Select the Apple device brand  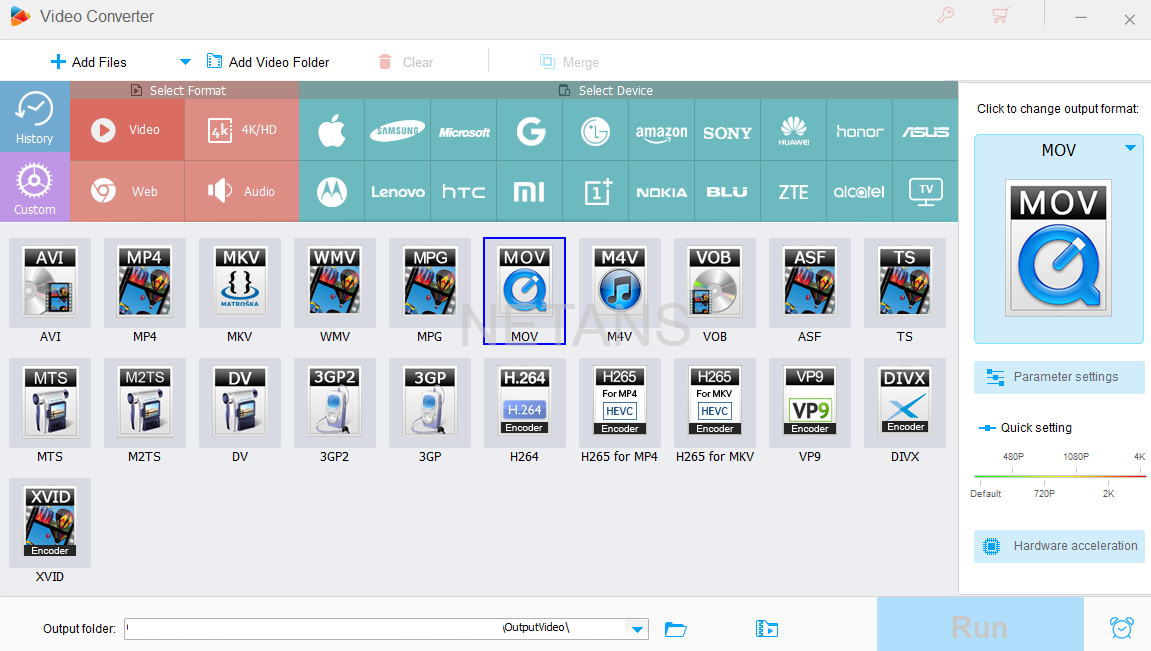click(332, 131)
